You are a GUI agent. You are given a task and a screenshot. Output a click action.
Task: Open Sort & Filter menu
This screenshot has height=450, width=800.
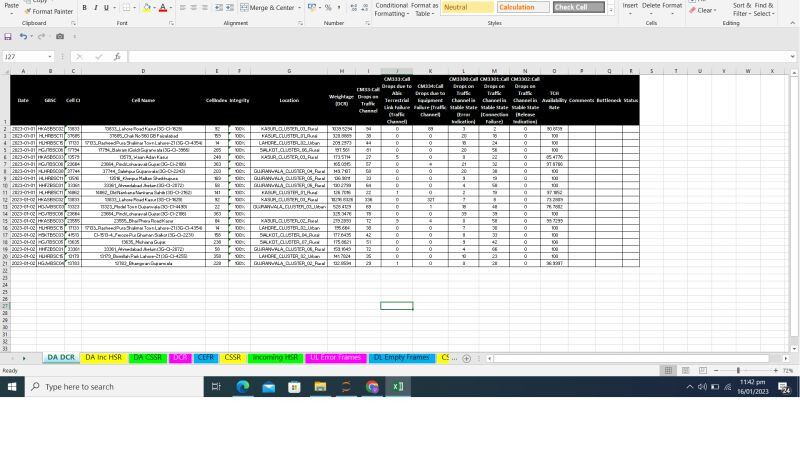click(742, 9)
